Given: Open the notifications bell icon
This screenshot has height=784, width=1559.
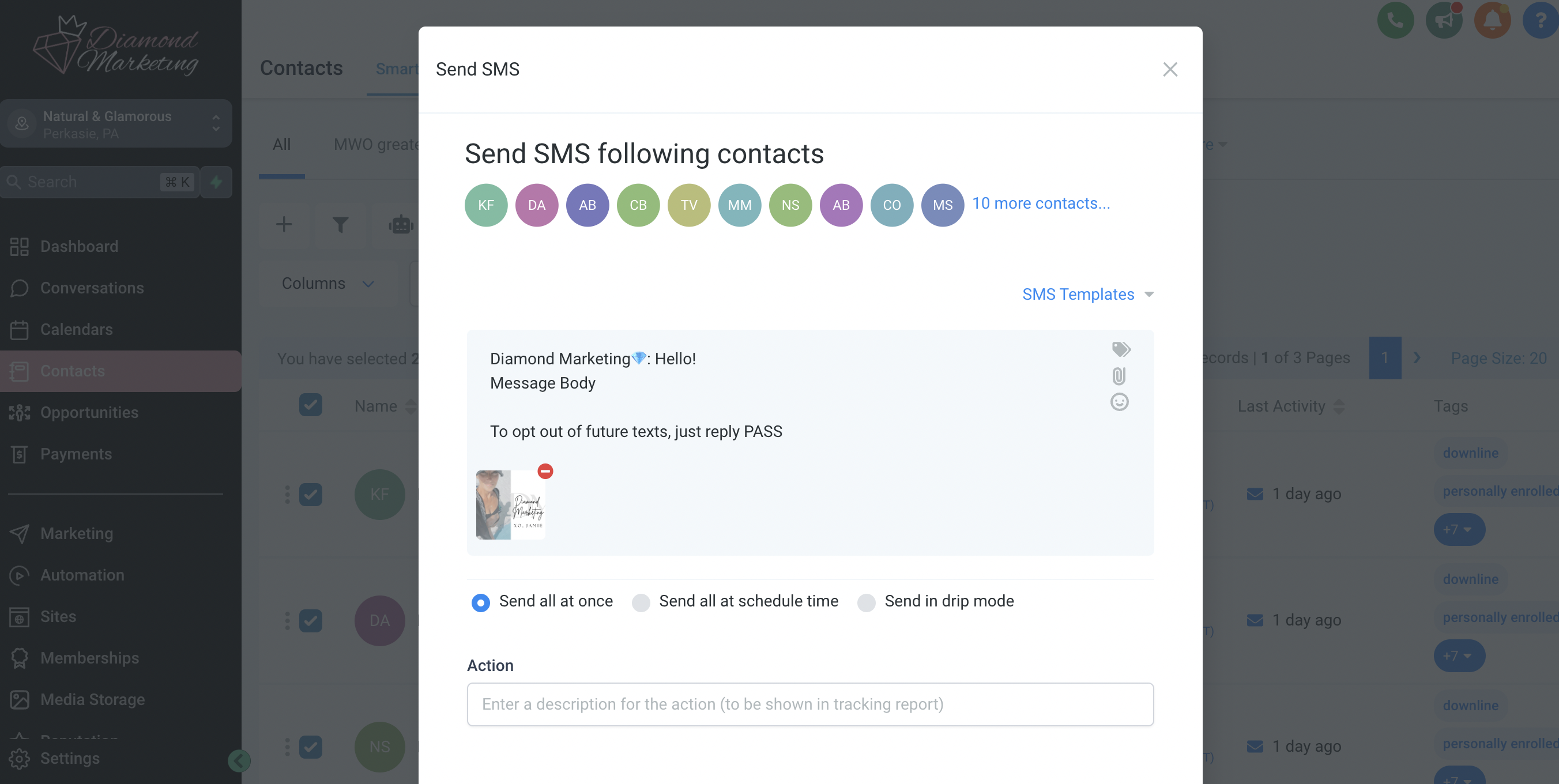Looking at the screenshot, I should coord(1493,21).
